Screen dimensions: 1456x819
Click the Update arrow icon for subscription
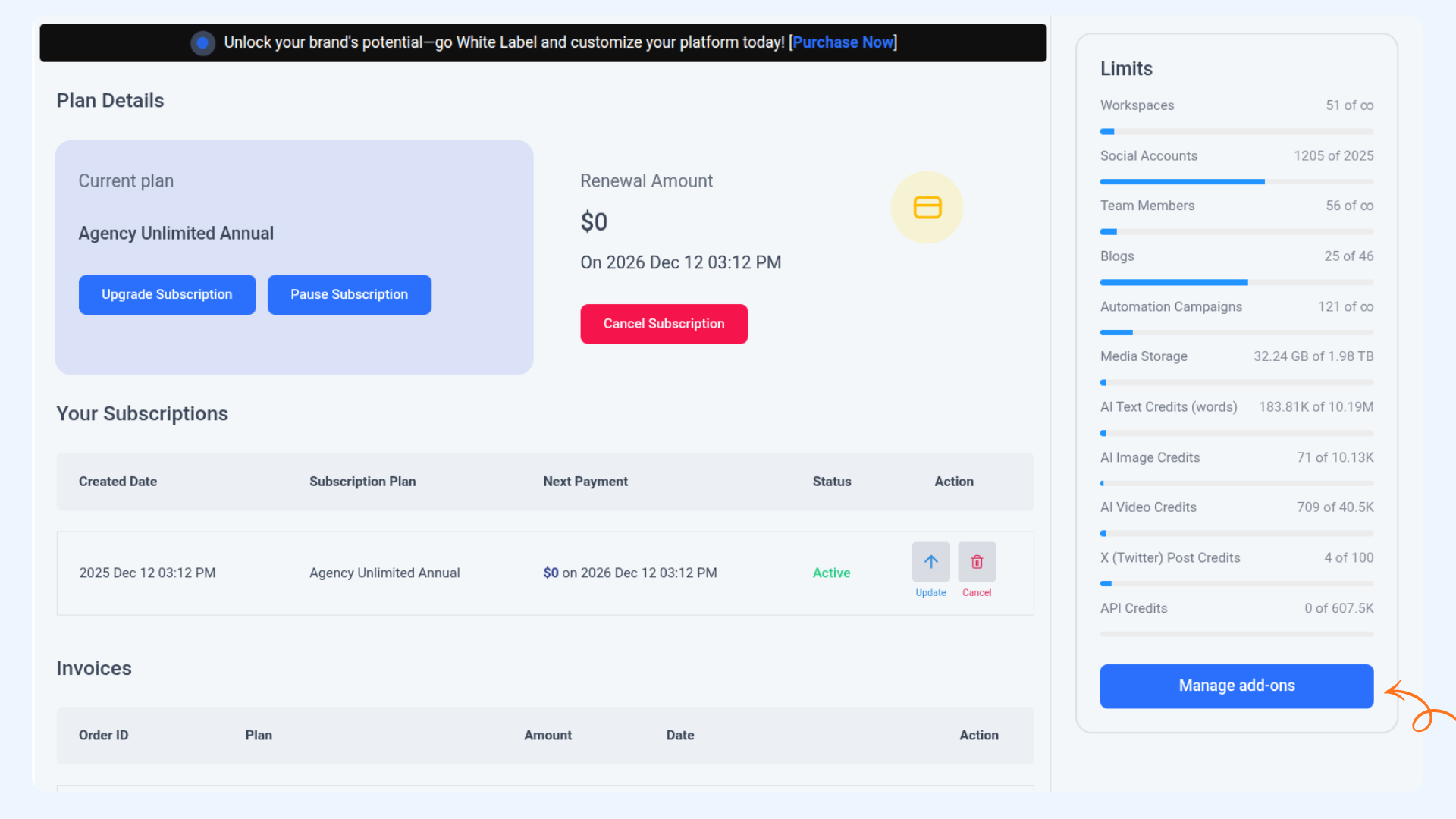(930, 562)
